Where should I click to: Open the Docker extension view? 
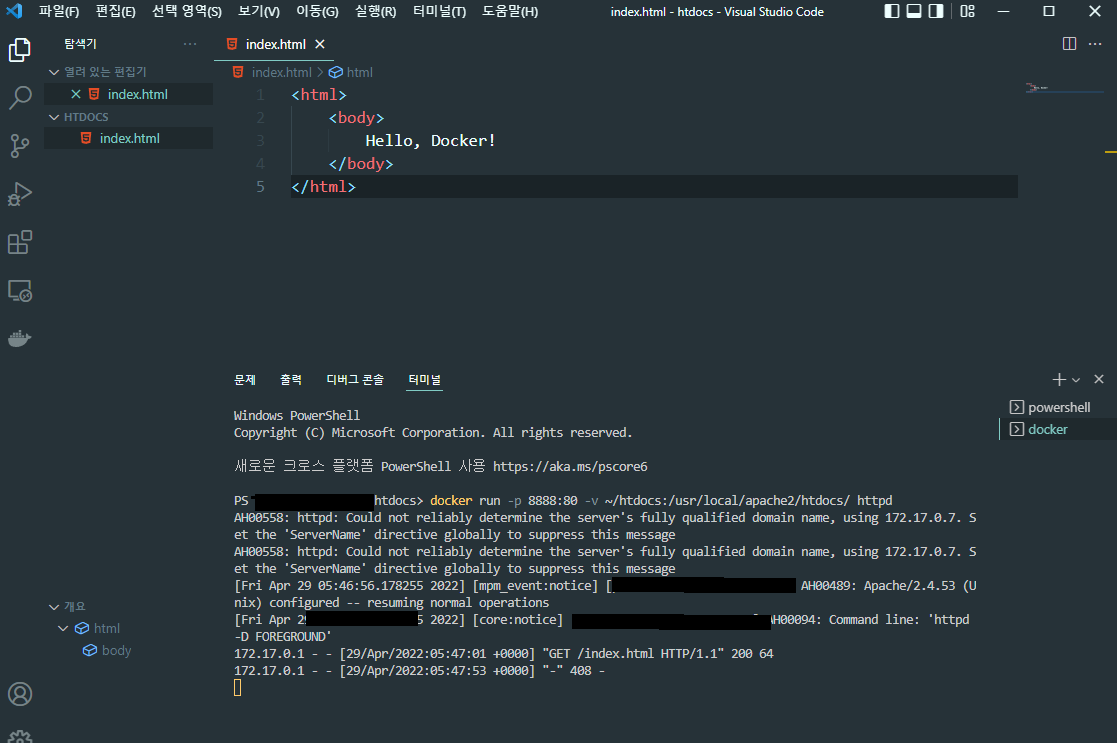(x=20, y=338)
